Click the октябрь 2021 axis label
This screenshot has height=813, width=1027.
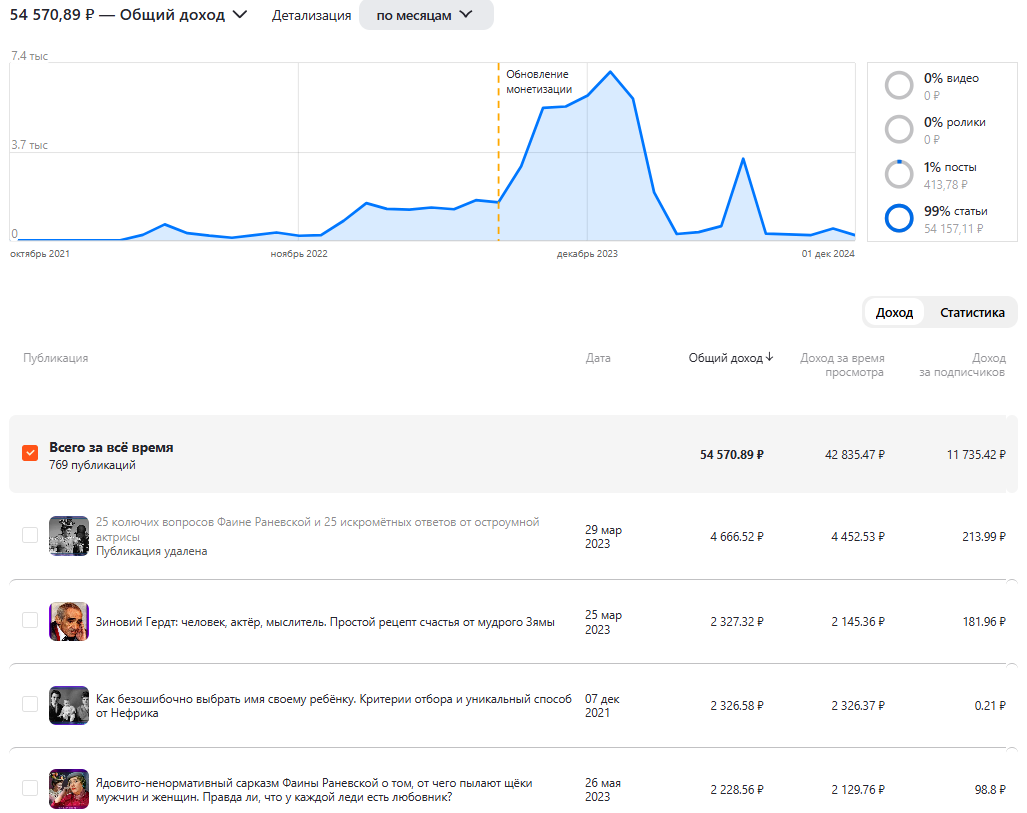[x=40, y=254]
